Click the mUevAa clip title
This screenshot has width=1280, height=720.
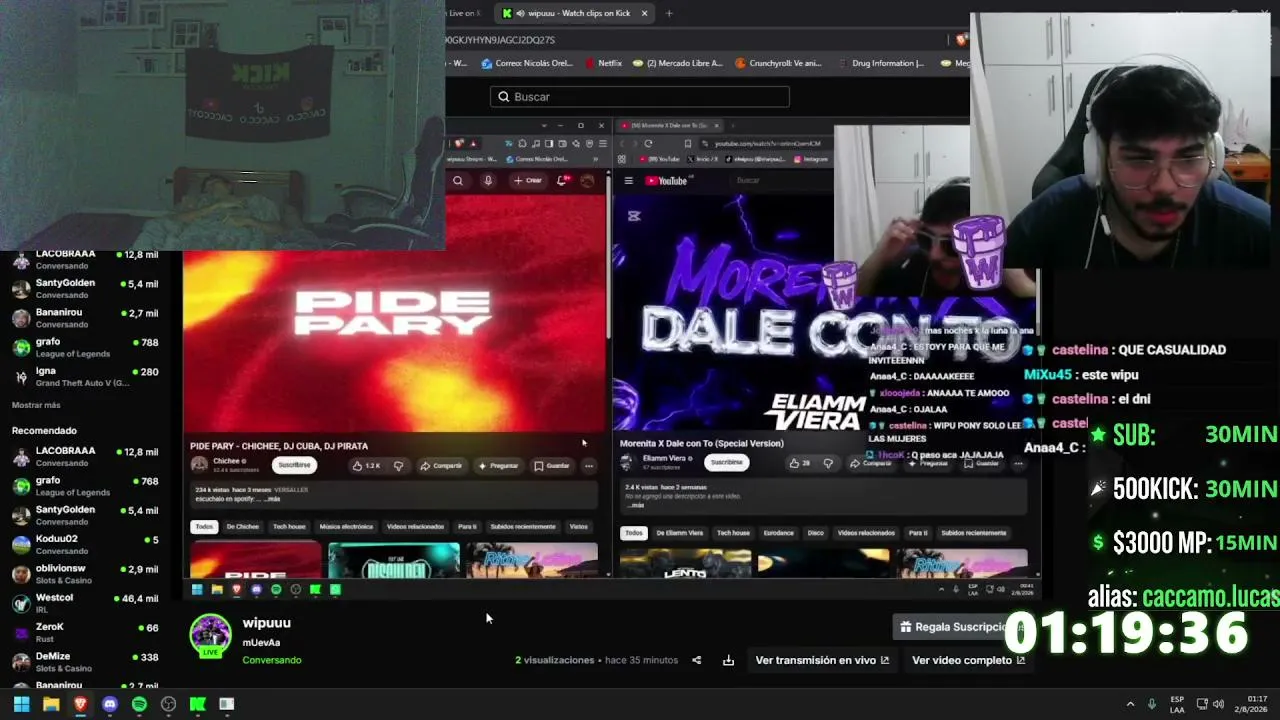point(261,643)
